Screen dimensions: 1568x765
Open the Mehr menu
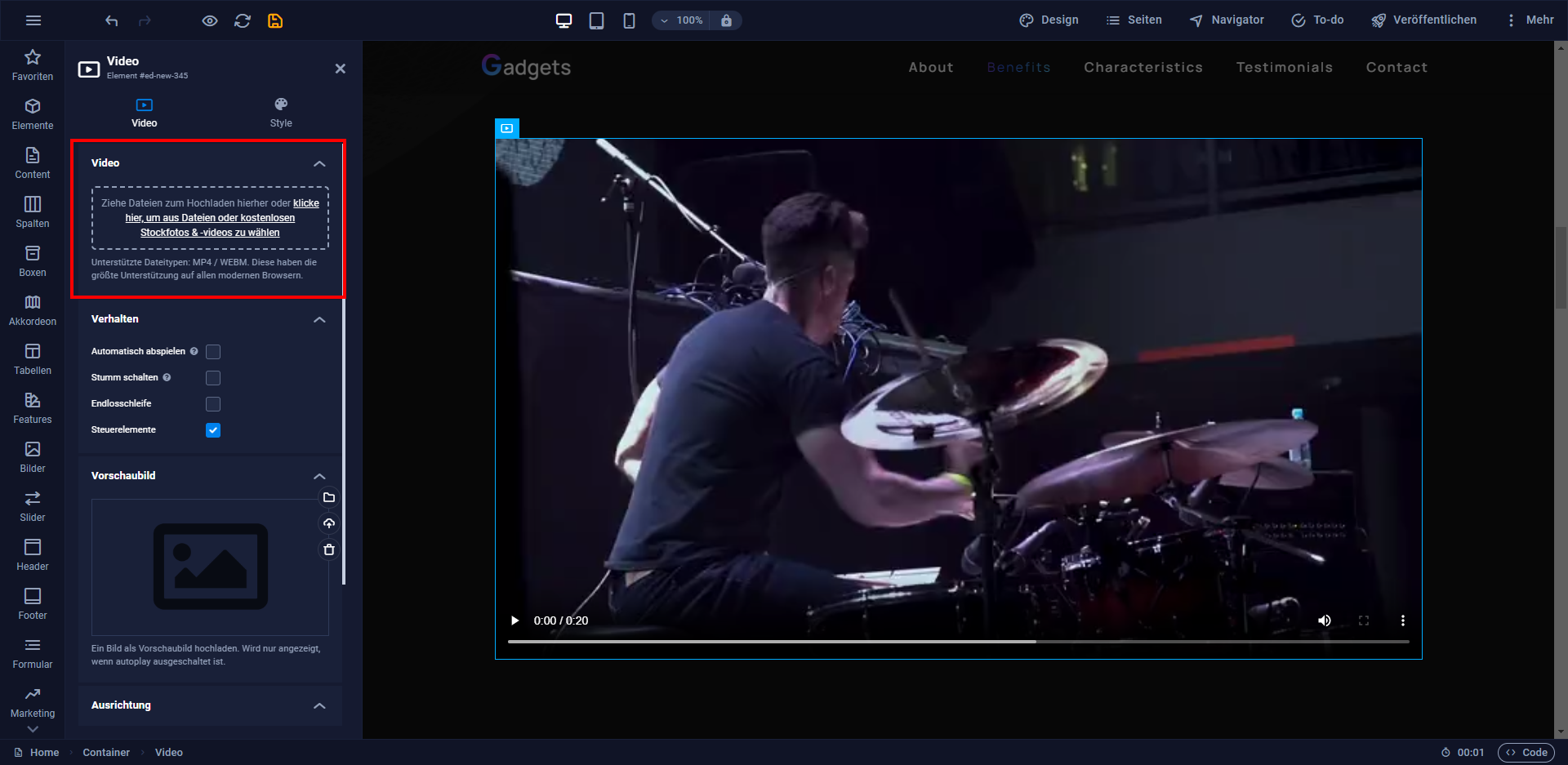tap(1530, 20)
